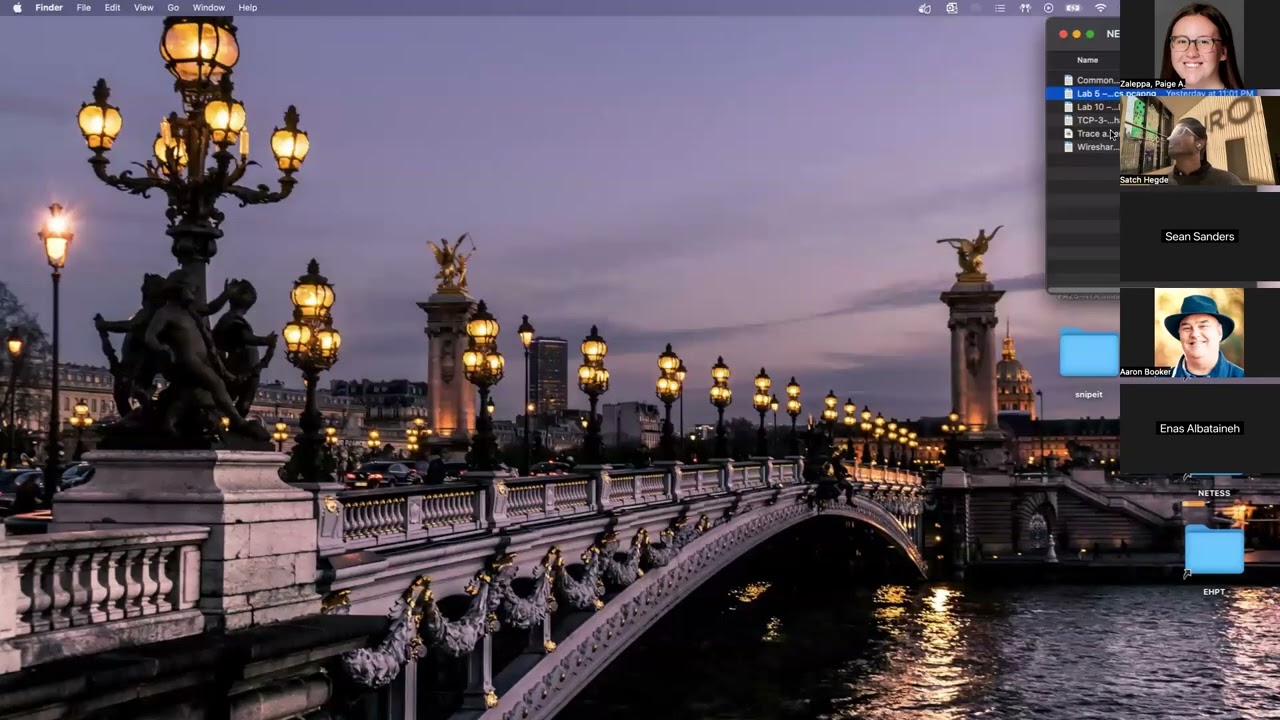The height and width of the screenshot is (720, 1280).
Task: Click Aaron Booker's video tile
Action: (1199, 333)
